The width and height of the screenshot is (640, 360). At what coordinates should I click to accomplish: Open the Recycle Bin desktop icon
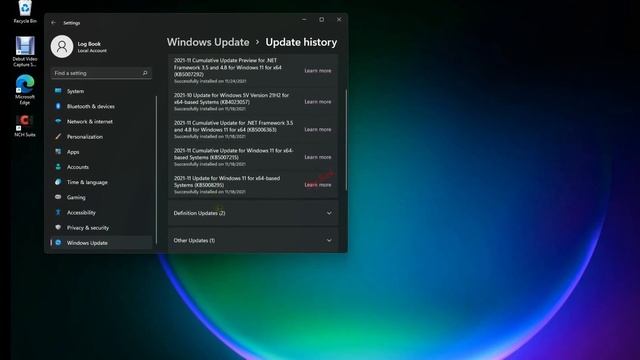coord(25,11)
